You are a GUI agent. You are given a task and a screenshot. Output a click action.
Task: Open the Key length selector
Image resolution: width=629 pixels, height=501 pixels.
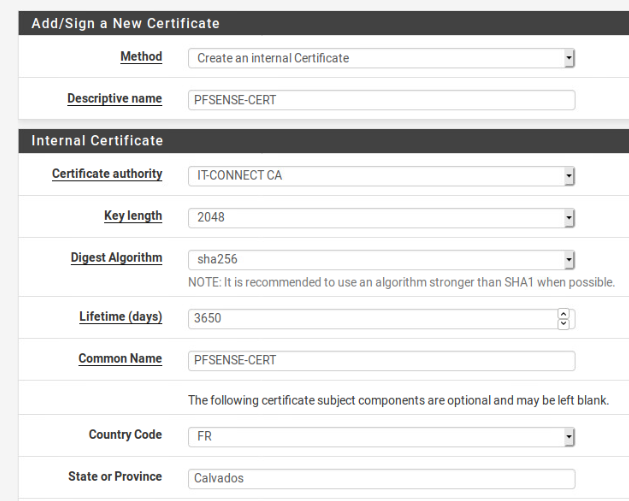(x=381, y=216)
